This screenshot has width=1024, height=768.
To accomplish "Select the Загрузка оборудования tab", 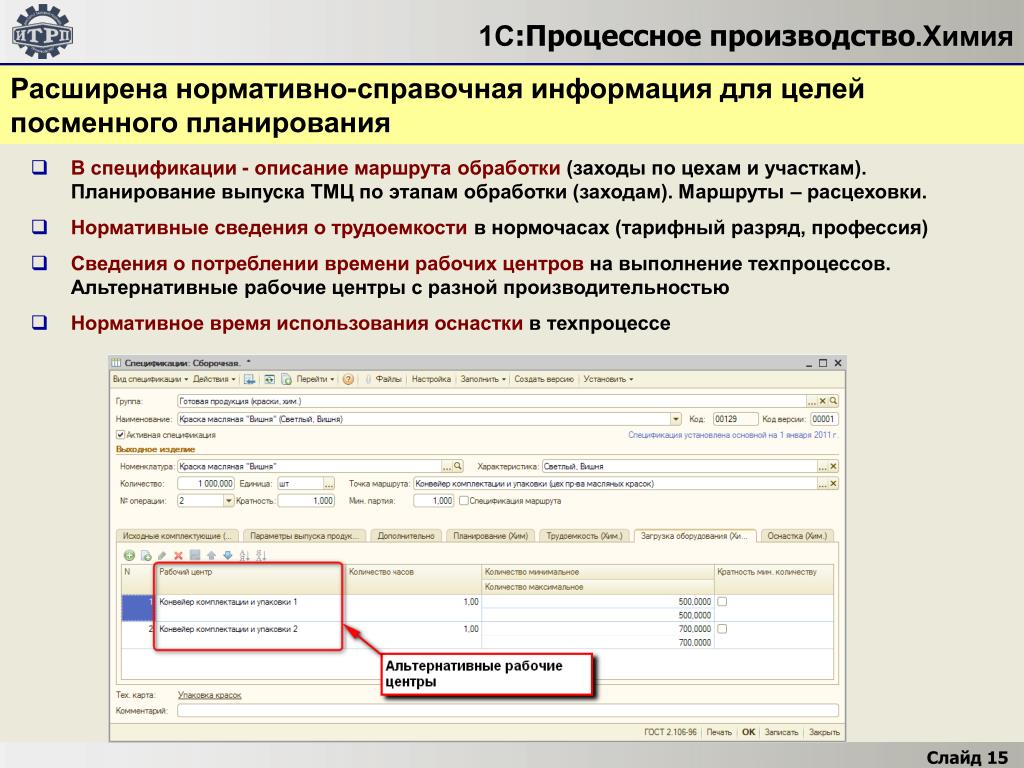I will tap(694, 536).
